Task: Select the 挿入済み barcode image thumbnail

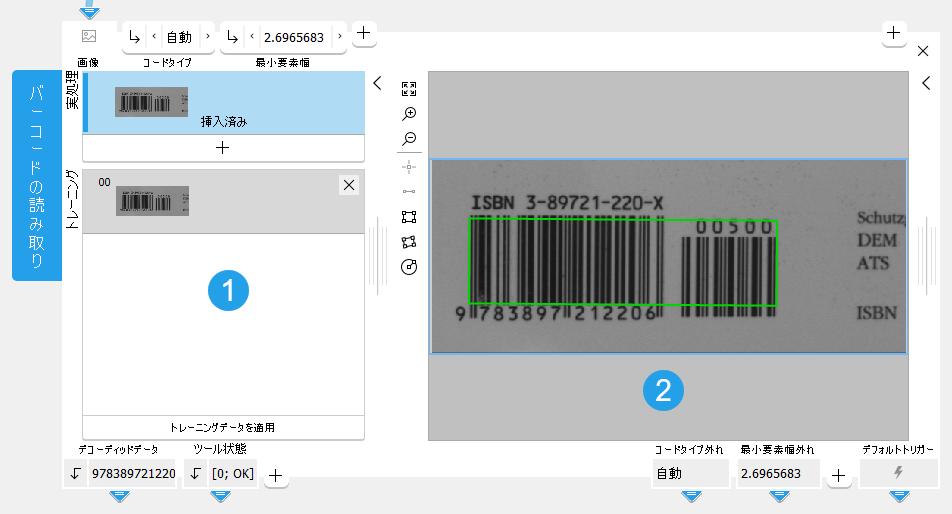Action: (x=152, y=102)
